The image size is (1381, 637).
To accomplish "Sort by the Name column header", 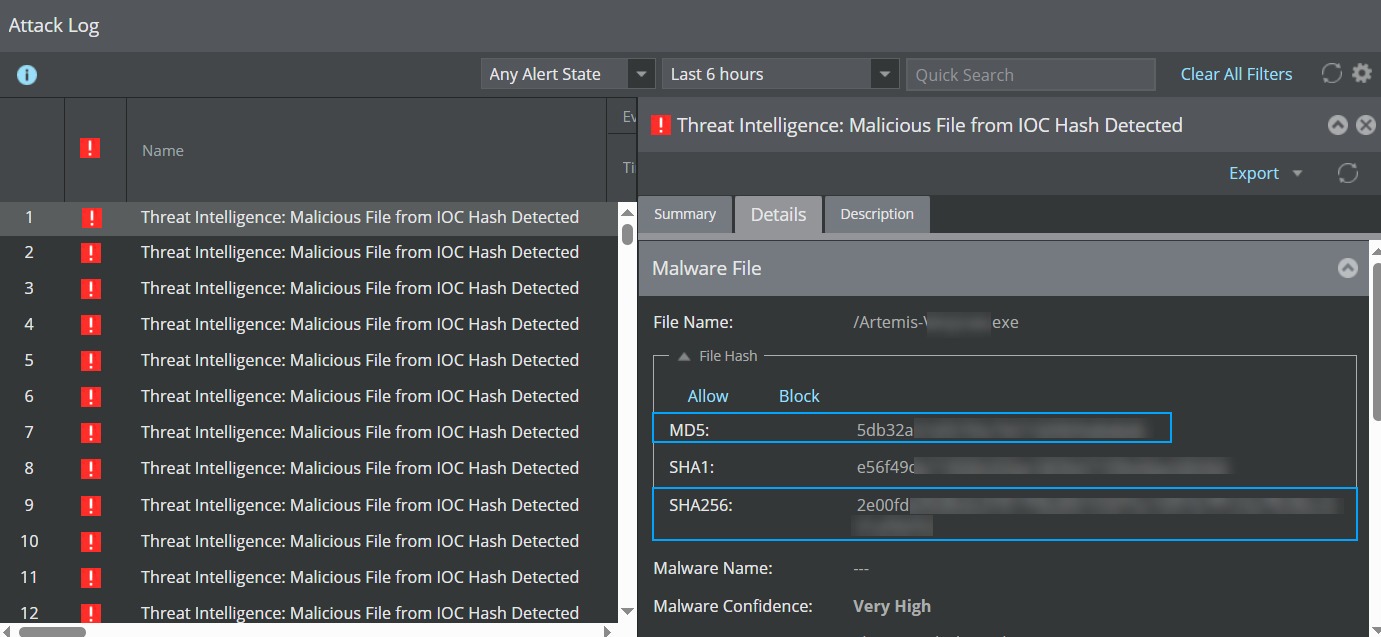I will tap(163, 150).
